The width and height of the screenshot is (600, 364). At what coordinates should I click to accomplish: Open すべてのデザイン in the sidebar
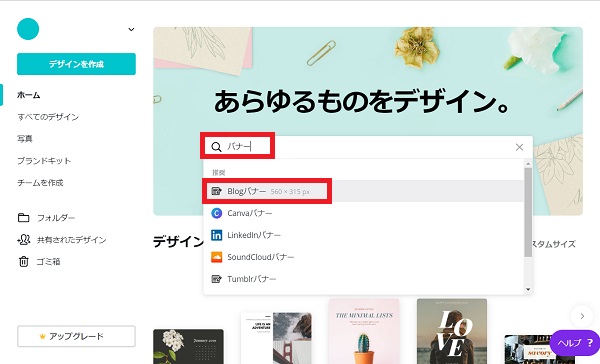pos(48,117)
